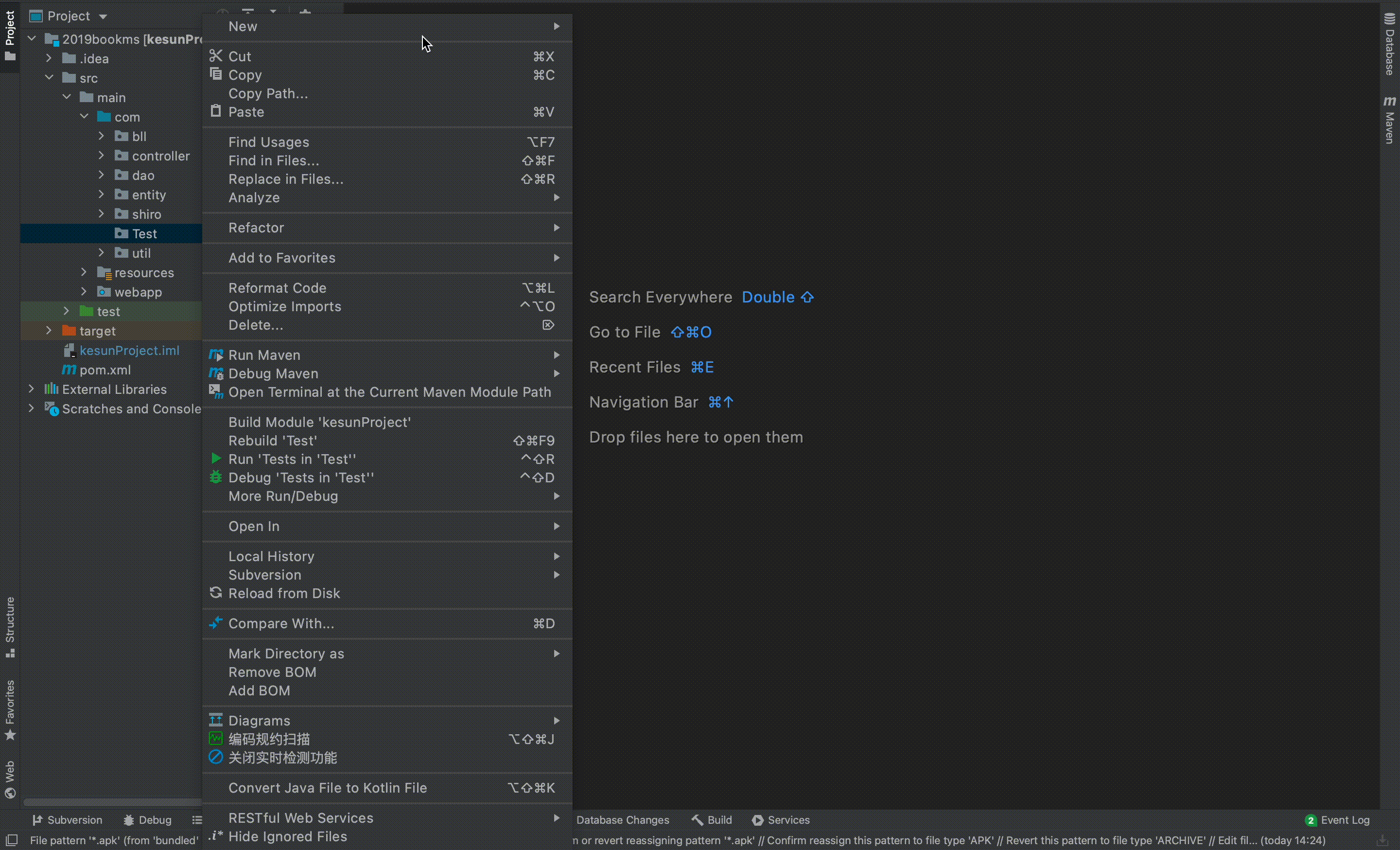Open the Maven tool window
This screenshot has width=1400, height=850.
pos(1389,119)
